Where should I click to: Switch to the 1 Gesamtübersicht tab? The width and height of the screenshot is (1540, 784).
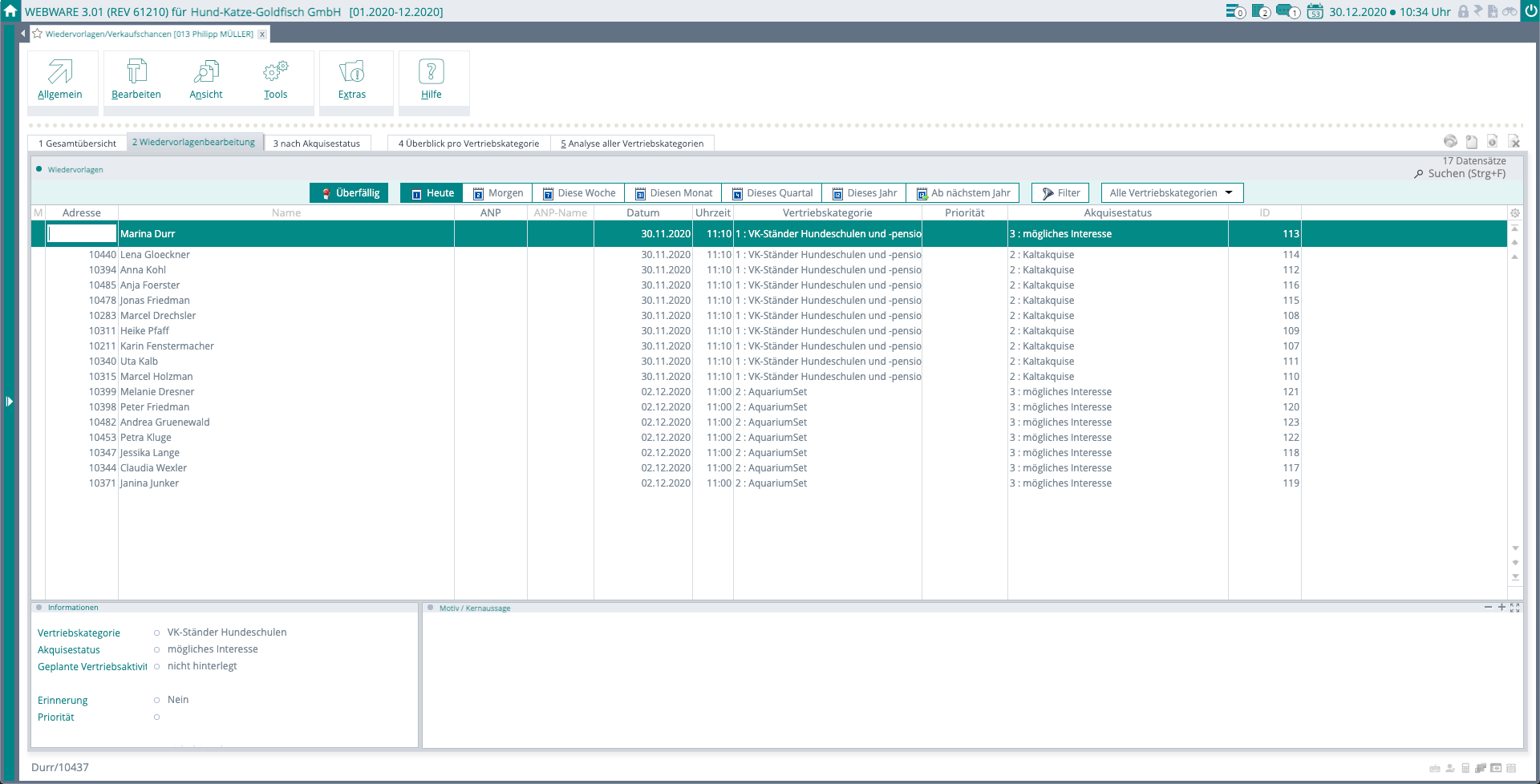pyautogui.click(x=77, y=143)
